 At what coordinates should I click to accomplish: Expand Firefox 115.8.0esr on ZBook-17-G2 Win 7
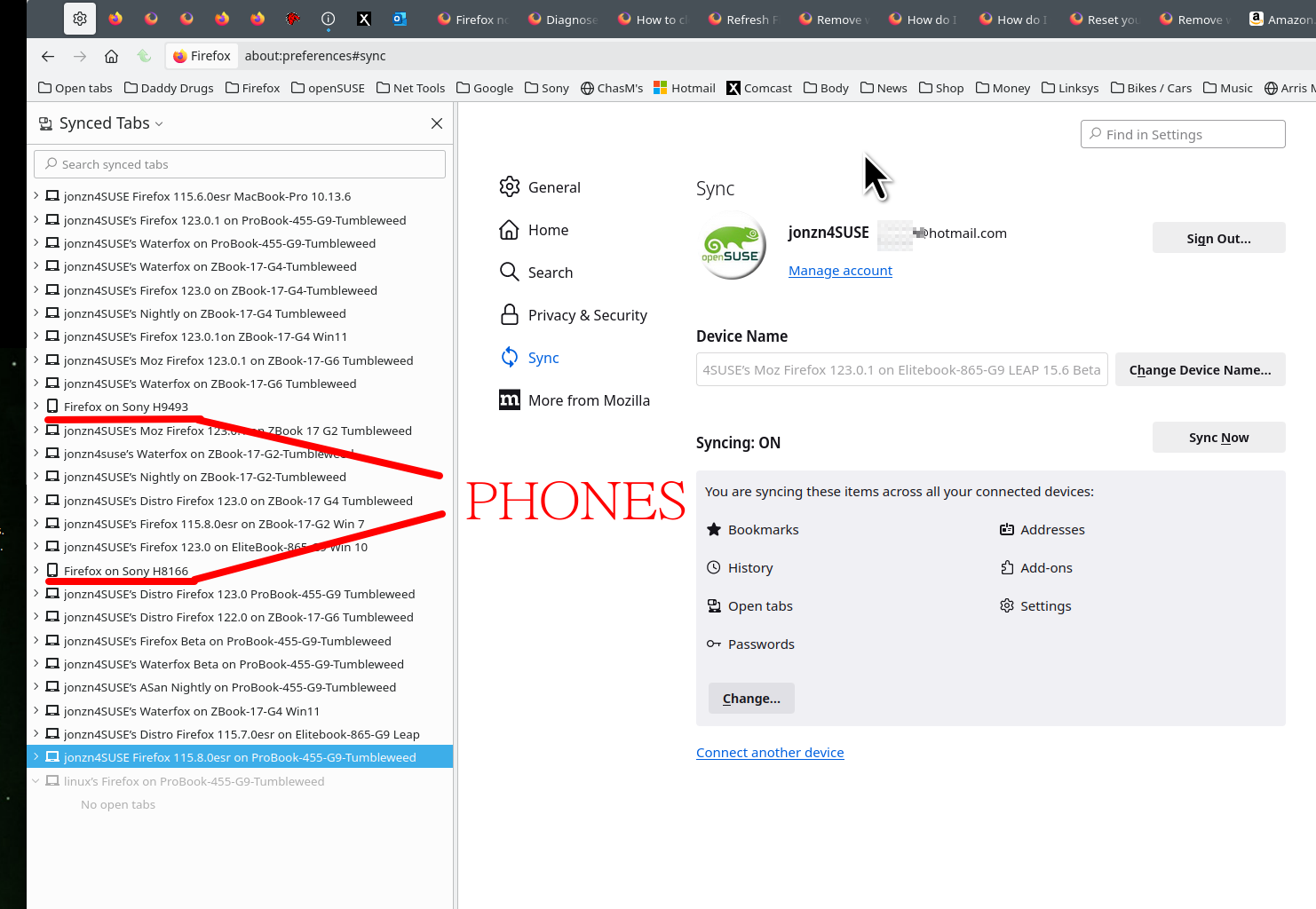click(36, 524)
